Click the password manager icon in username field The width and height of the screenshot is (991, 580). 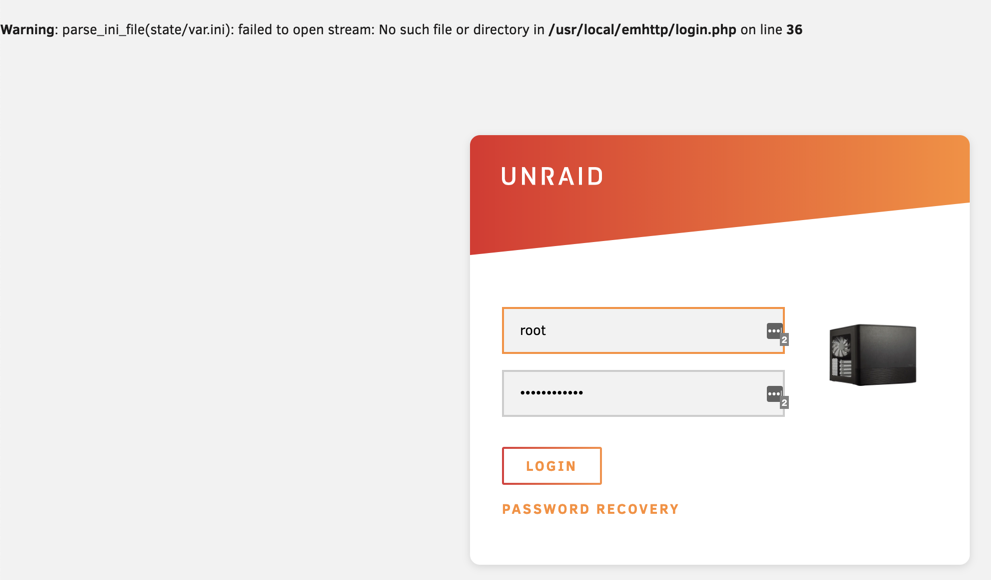(774, 331)
